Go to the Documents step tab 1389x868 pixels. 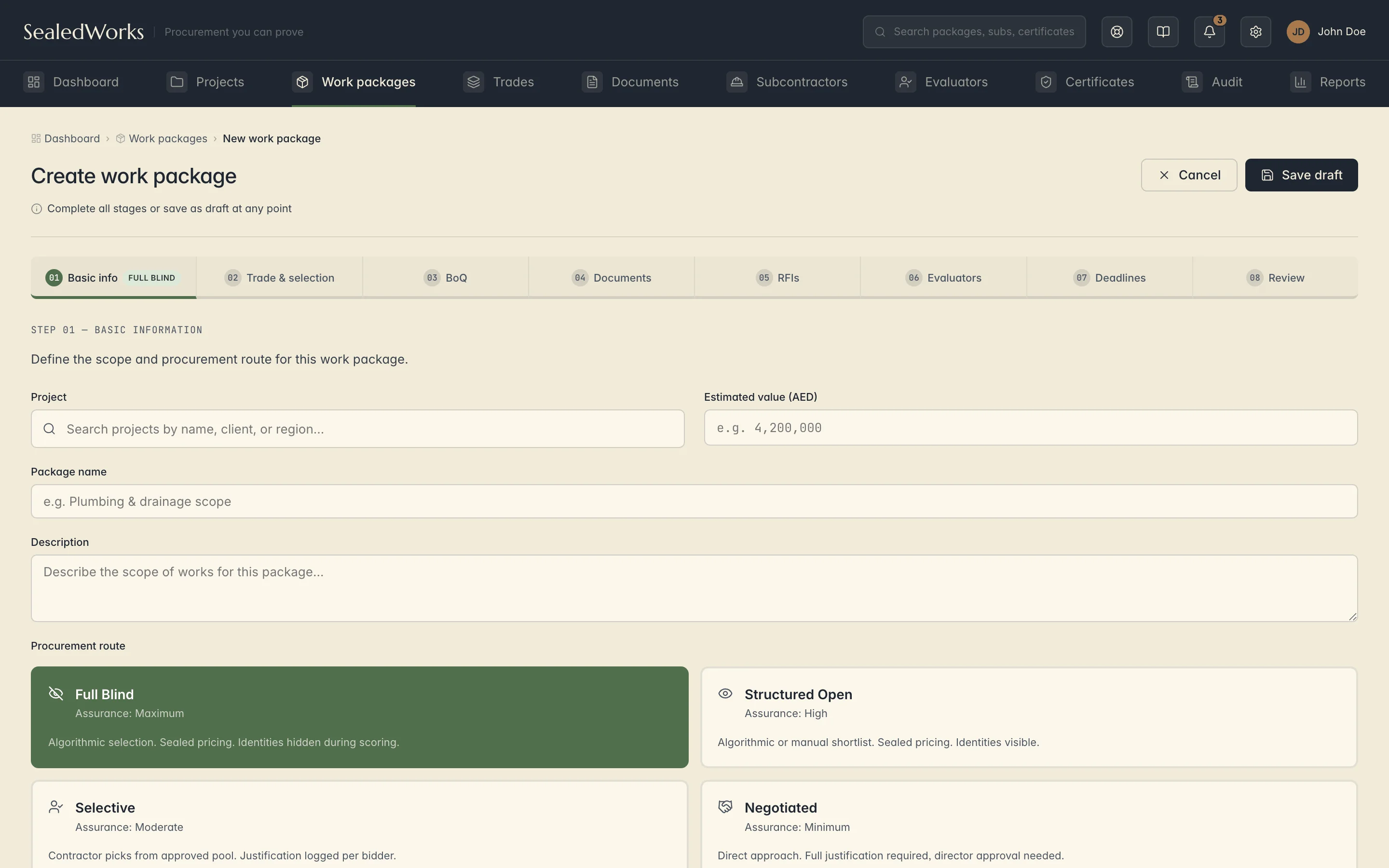[611, 278]
